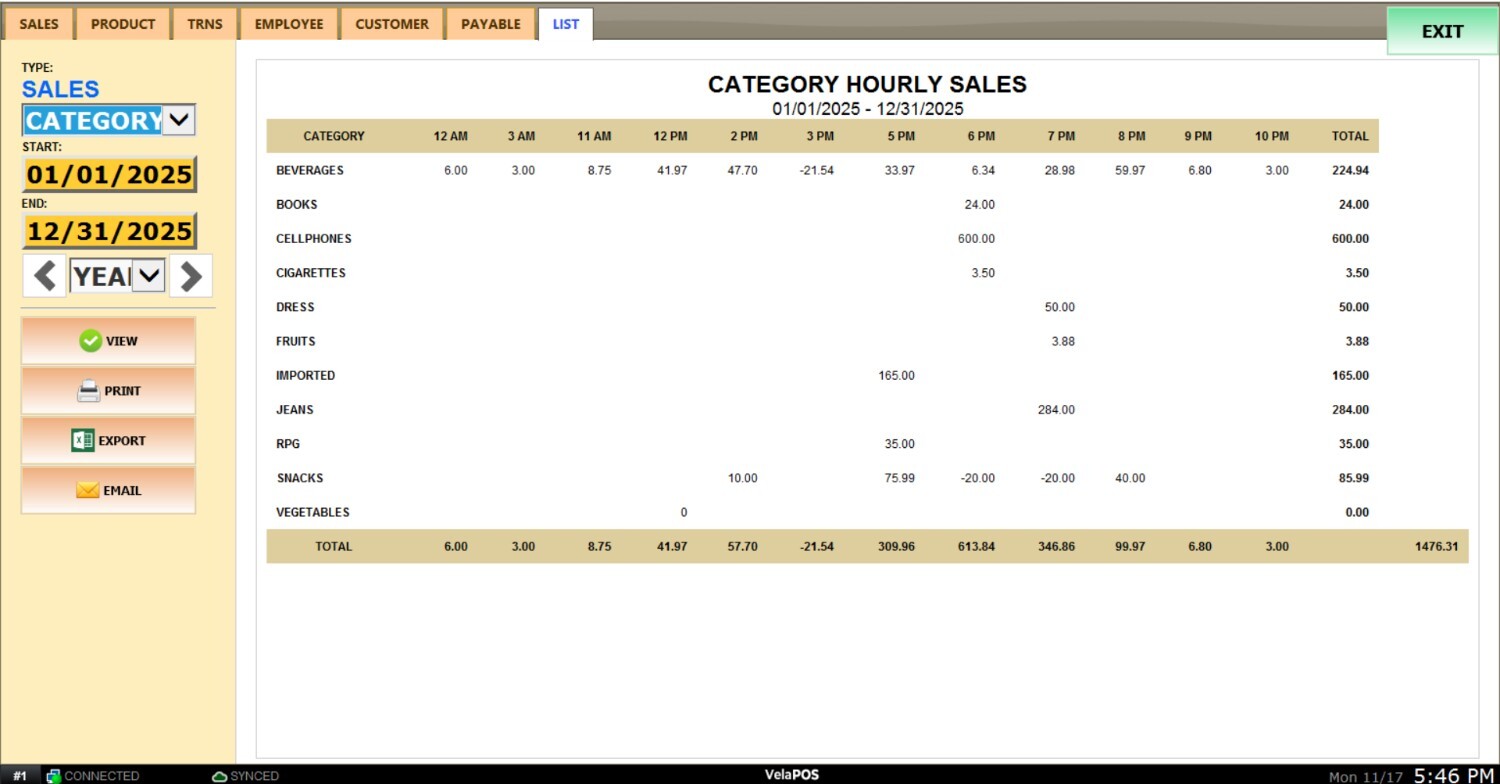Click the end date field 12/31/2025
This screenshot has height=784, width=1500.
click(x=109, y=231)
